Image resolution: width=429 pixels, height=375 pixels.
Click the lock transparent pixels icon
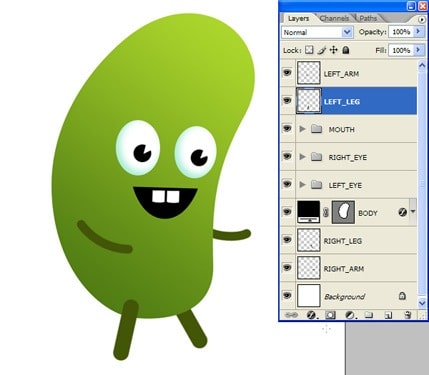tap(309, 50)
